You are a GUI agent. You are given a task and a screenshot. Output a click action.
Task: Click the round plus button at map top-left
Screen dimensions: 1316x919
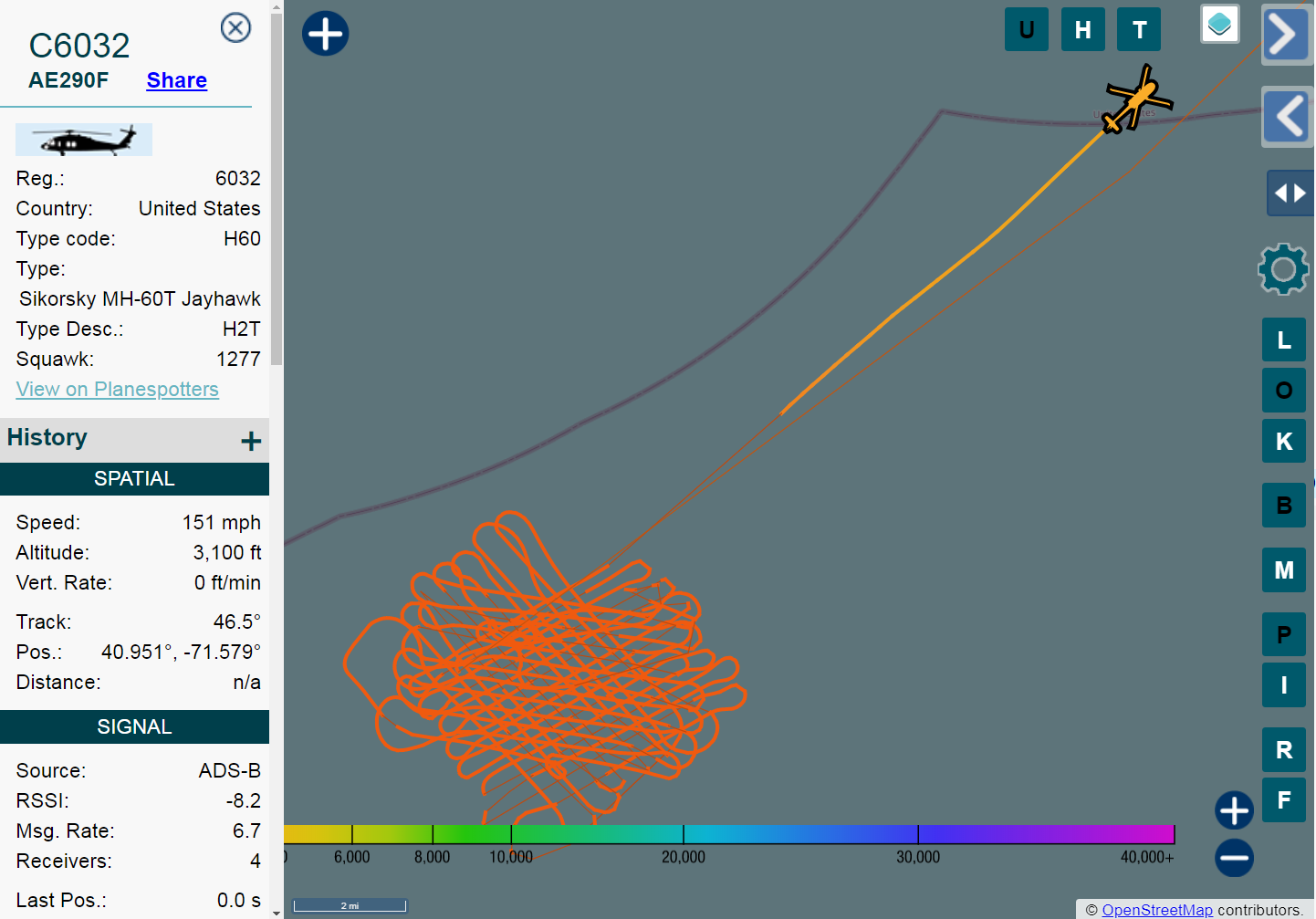(x=326, y=34)
